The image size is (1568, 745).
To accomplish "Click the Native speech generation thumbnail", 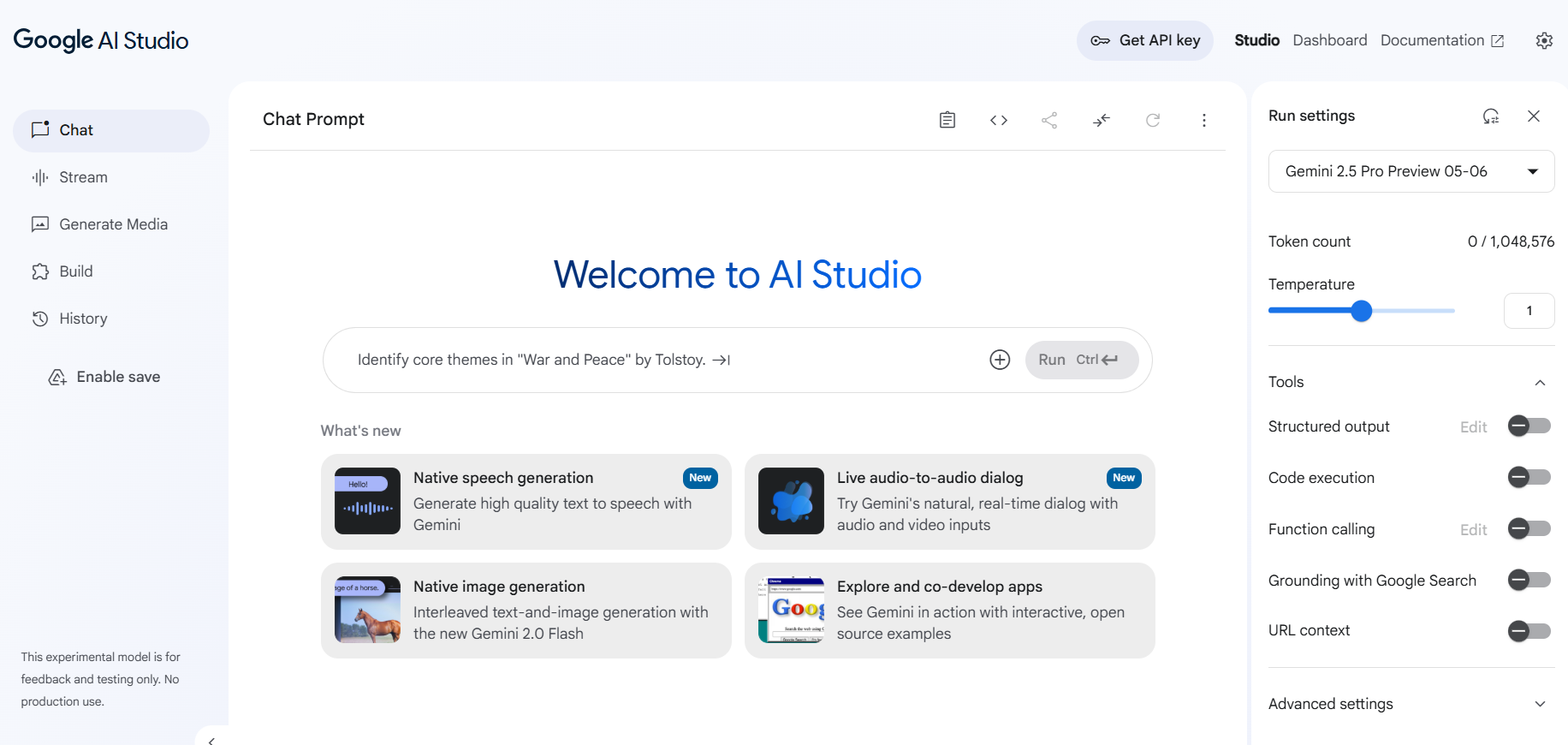I will [367, 501].
